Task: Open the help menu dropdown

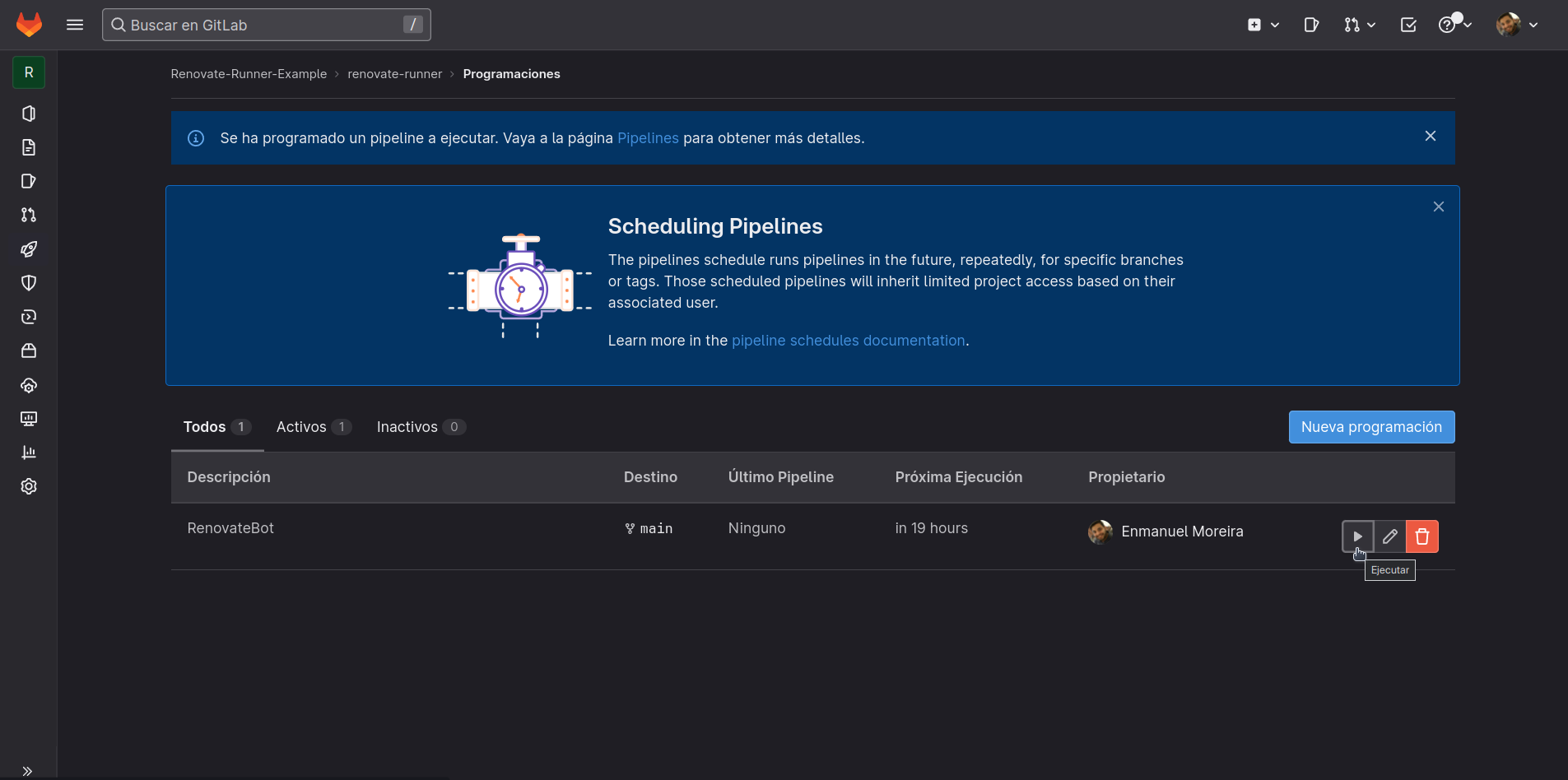Action: point(1454,25)
